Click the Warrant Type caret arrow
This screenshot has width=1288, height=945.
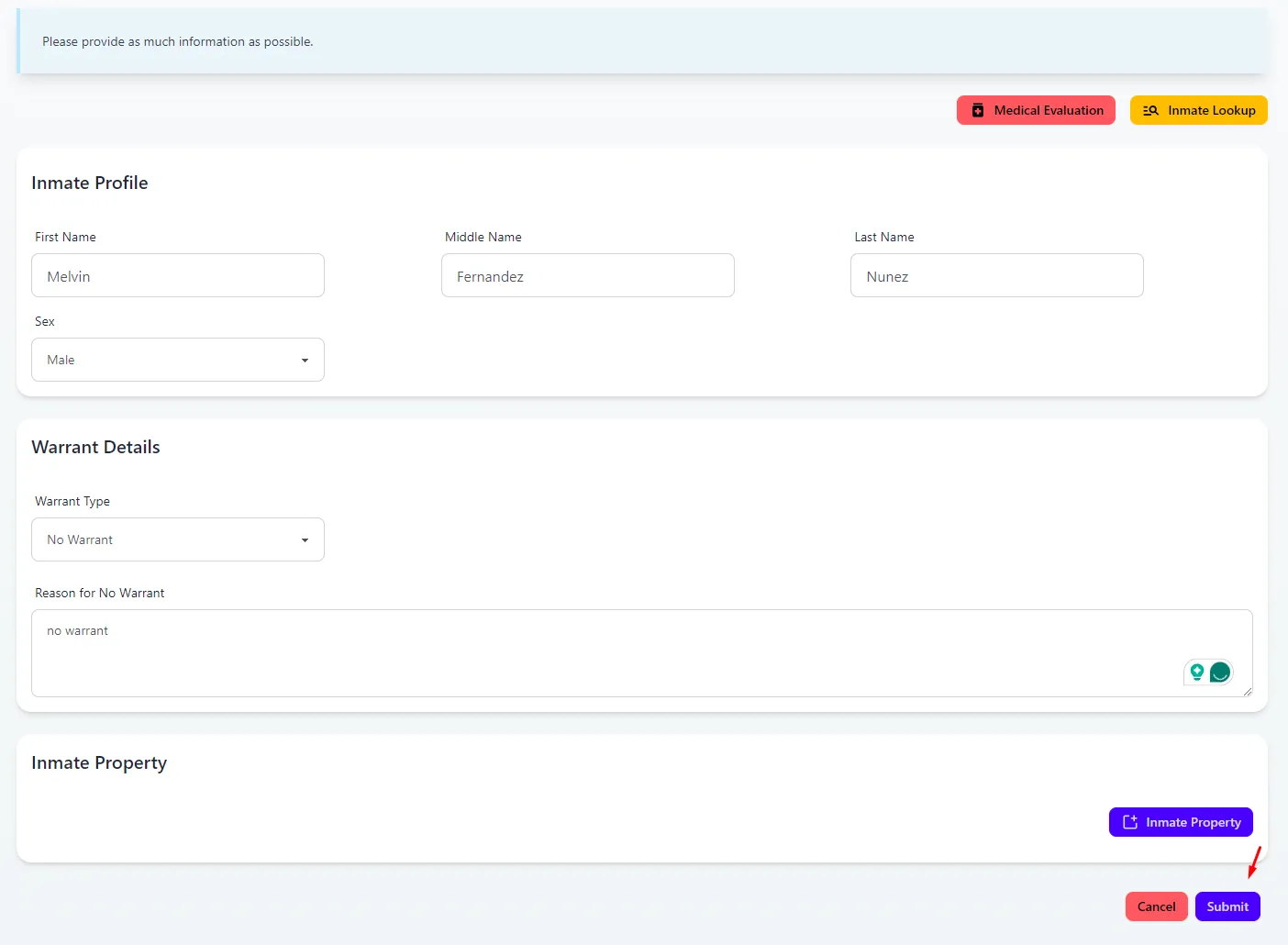point(305,540)
